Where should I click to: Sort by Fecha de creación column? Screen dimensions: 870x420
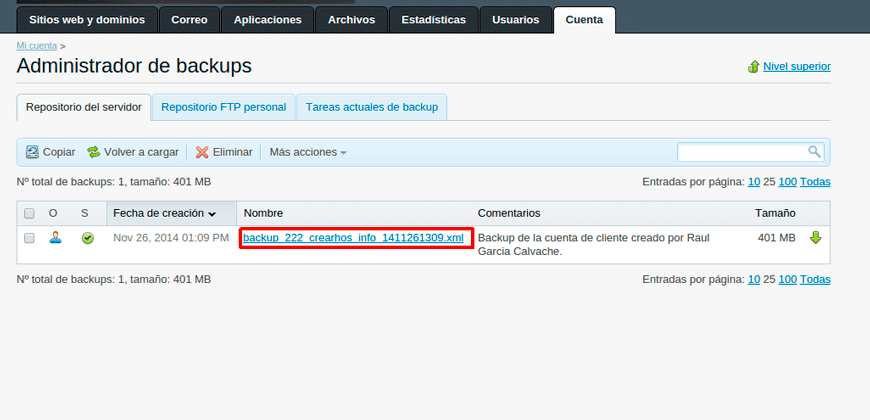click(x=164, y=213)
